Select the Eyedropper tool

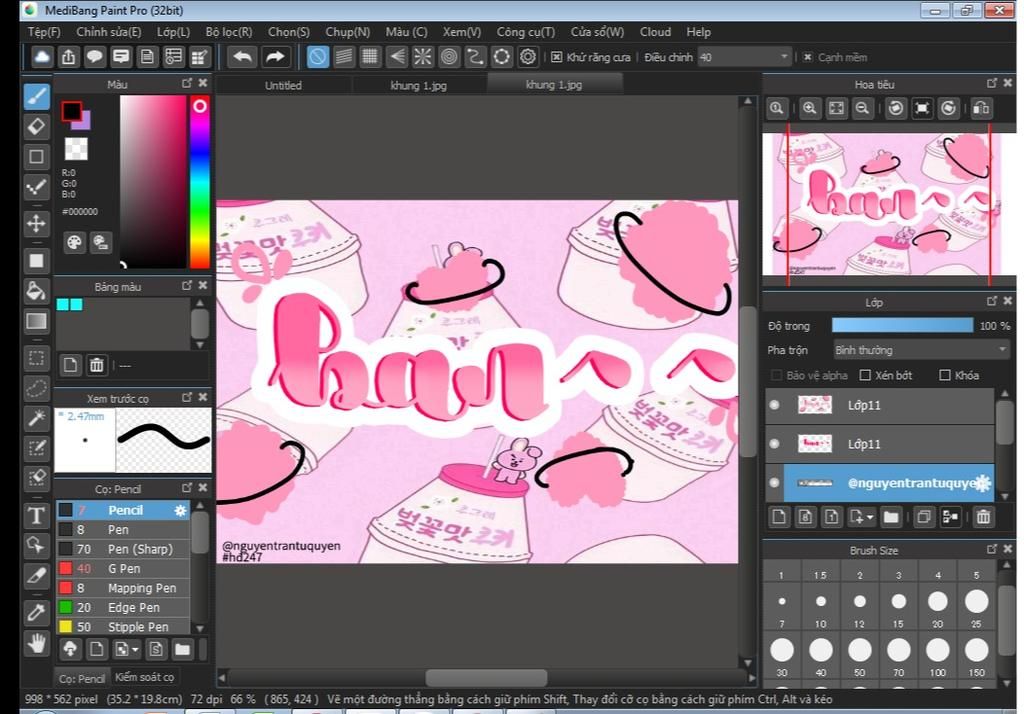pos(37,612)
